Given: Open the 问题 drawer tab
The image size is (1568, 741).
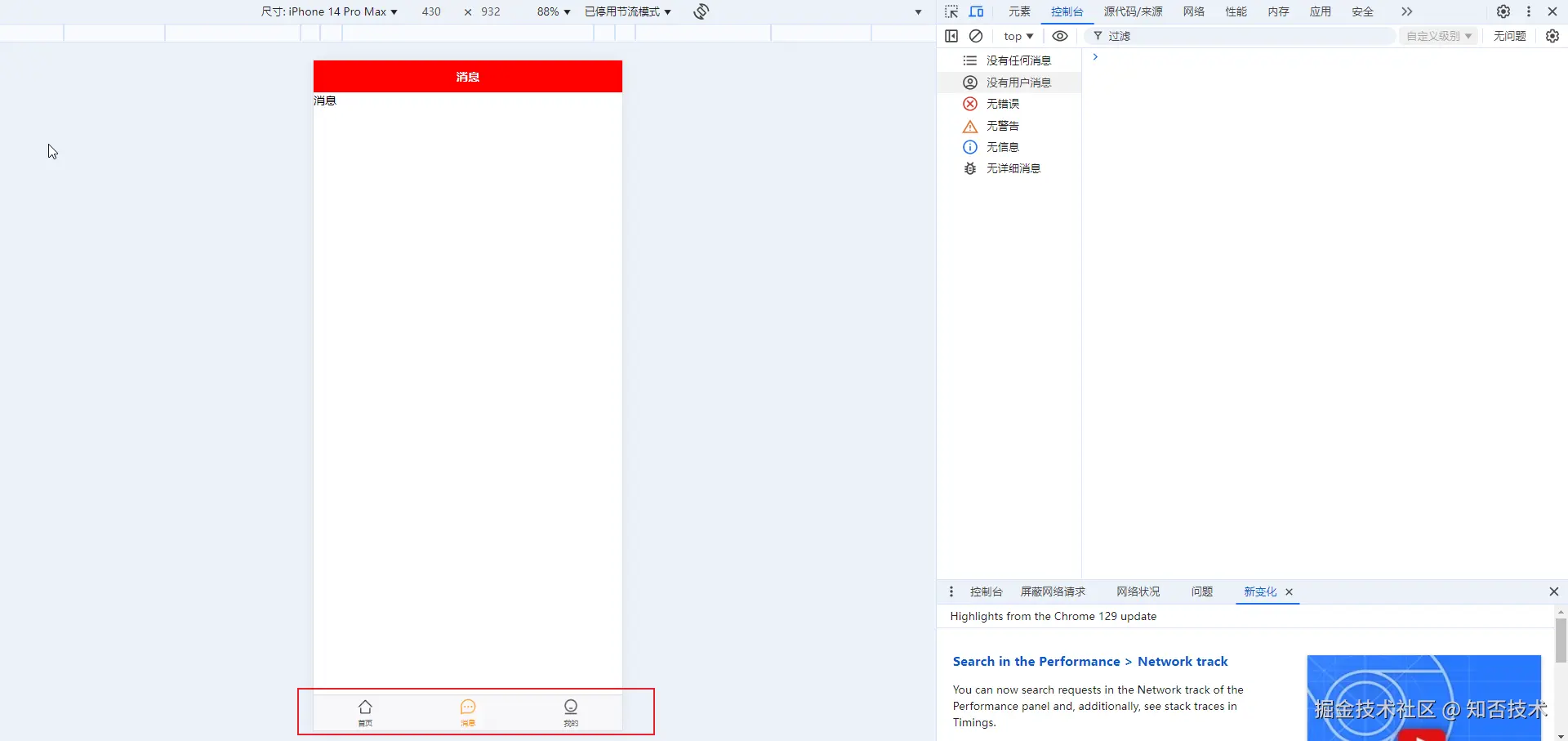Looking at the screenshot, I should (1202, 591).
